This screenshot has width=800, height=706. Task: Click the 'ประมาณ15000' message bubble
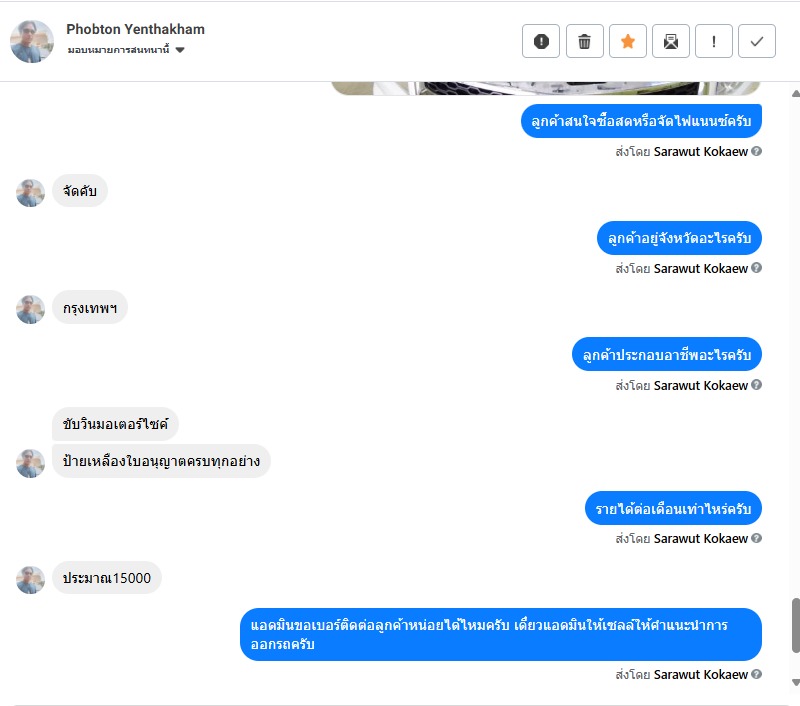coord(107,577)
